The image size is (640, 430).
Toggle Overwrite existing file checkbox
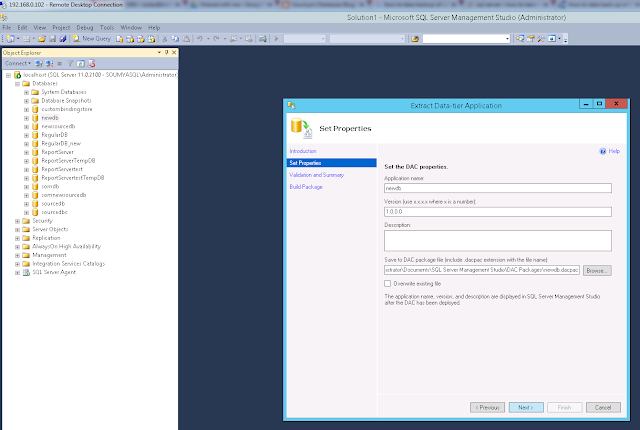387,283
